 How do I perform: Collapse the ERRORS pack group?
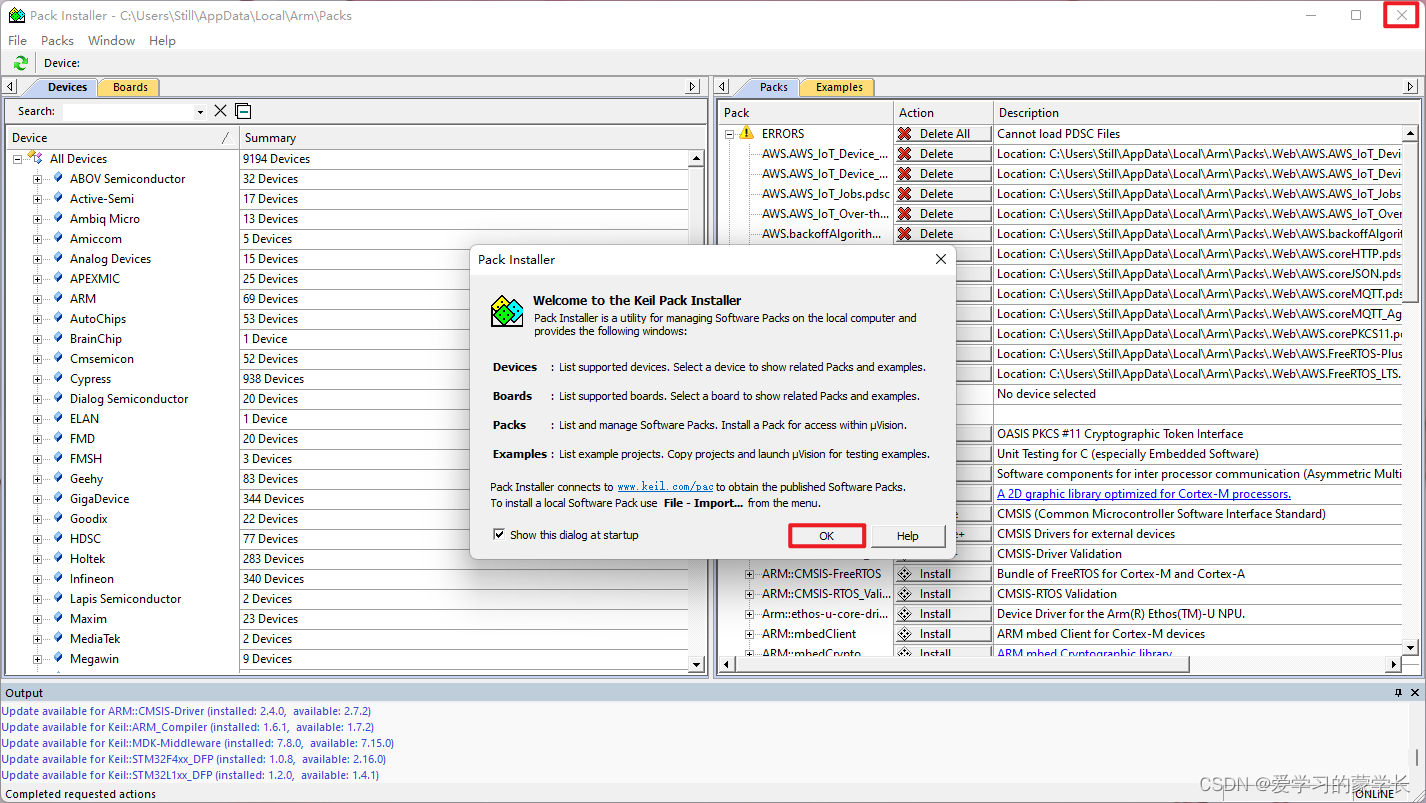pyautogui.click(x=729, y=133)
